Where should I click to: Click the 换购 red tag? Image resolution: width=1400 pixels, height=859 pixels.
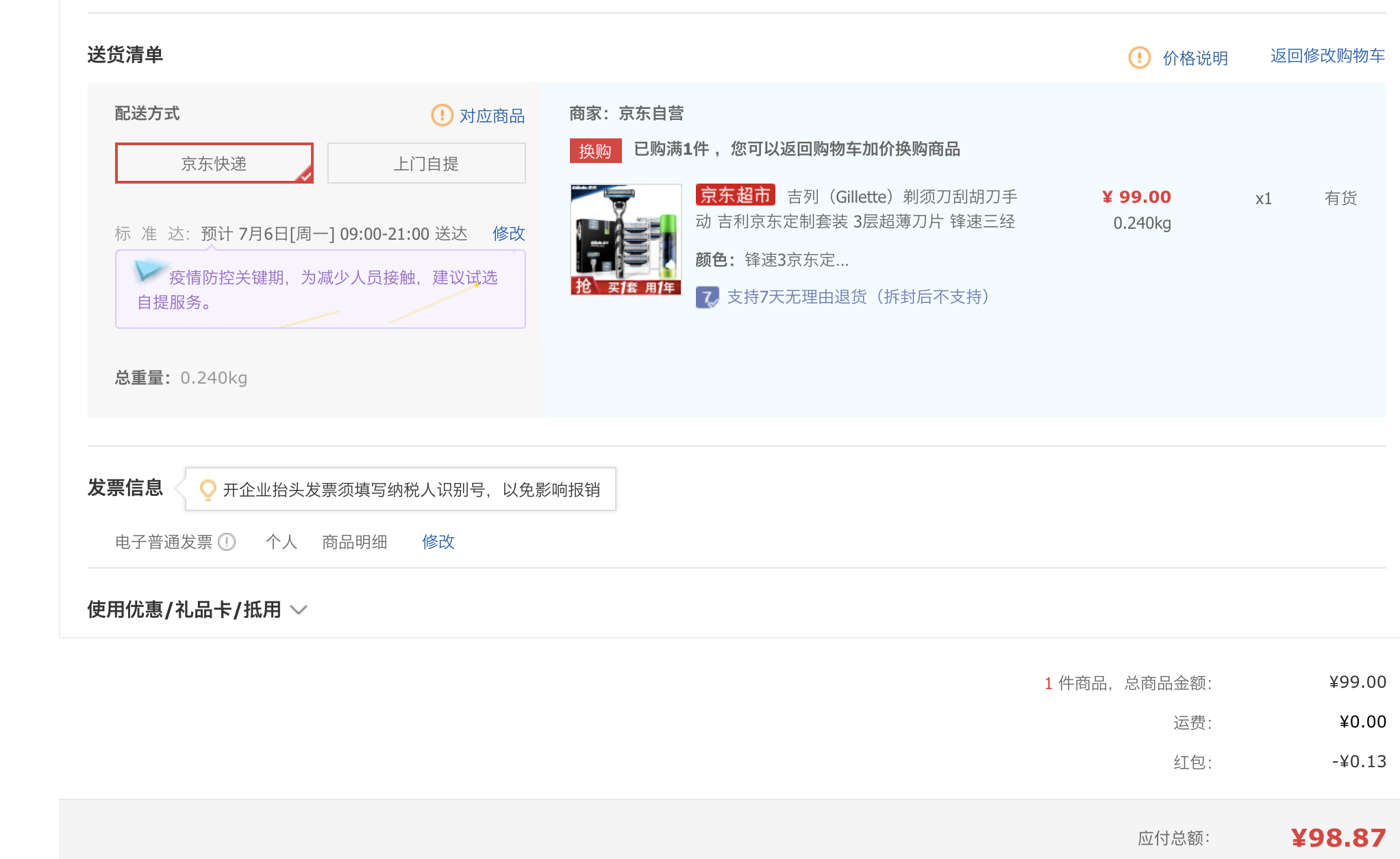point(595,151)
